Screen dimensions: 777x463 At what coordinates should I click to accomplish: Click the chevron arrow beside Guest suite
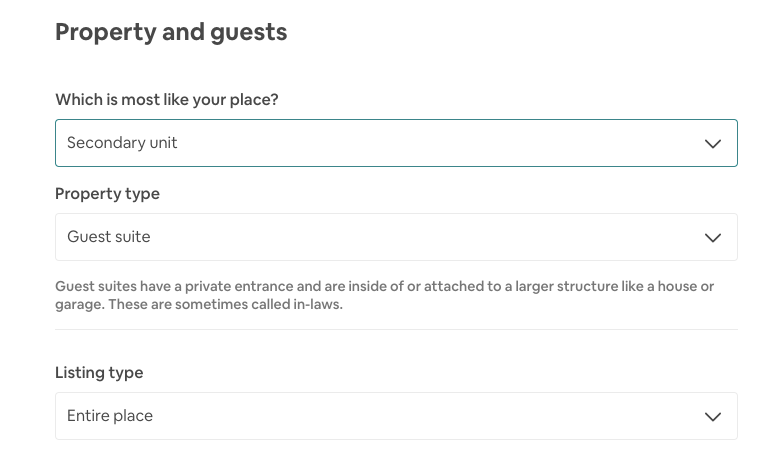click(x=712, y=238)
